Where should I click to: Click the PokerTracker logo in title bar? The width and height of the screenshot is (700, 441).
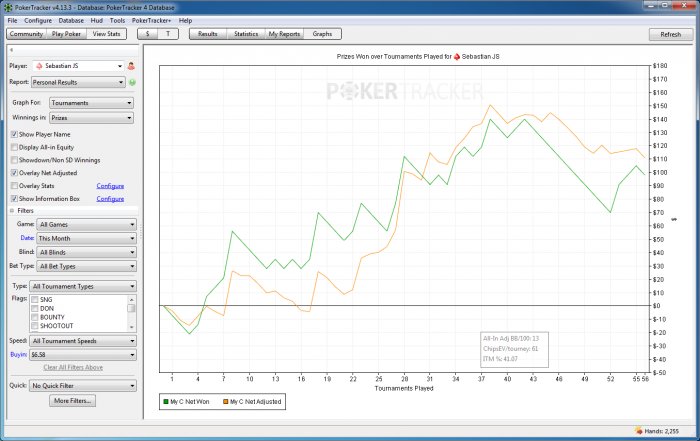[9, 6]
